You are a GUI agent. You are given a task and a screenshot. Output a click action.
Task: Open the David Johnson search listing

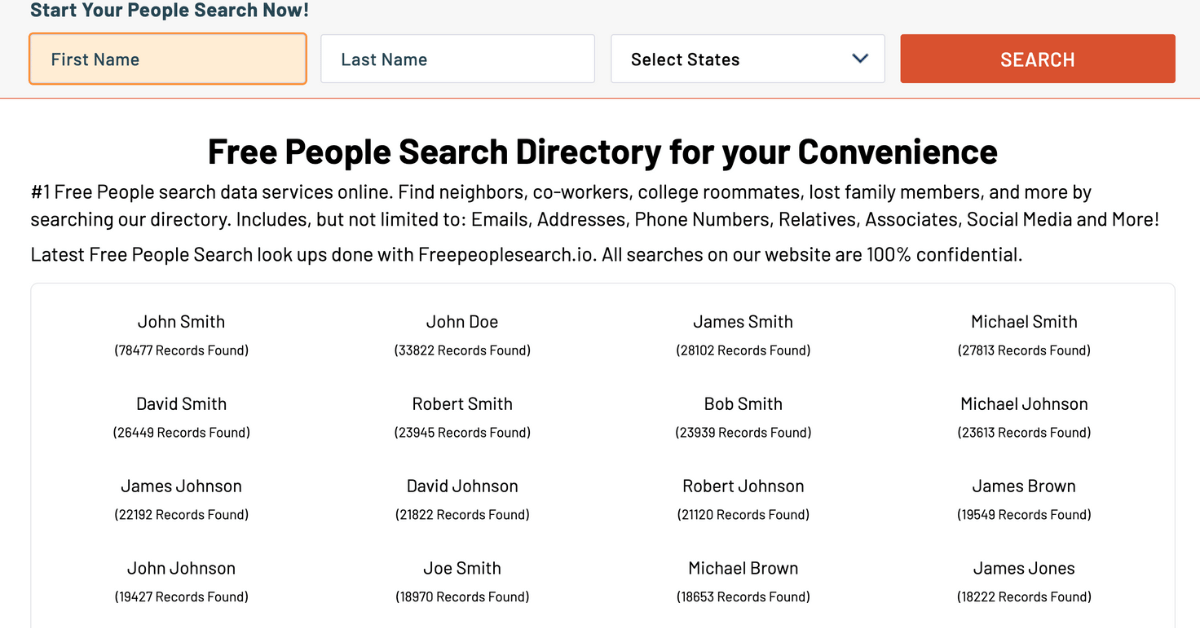(x=462, y=485)
